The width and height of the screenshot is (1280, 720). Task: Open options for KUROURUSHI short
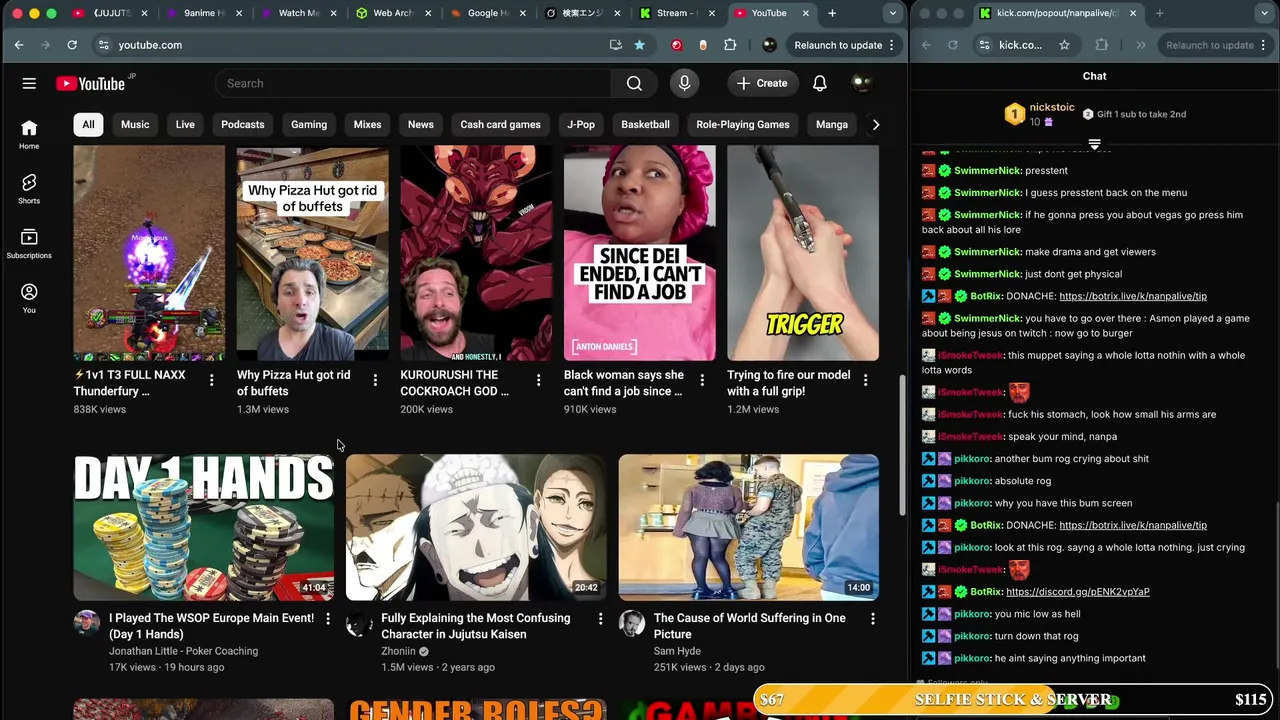[x=538, y=380]
